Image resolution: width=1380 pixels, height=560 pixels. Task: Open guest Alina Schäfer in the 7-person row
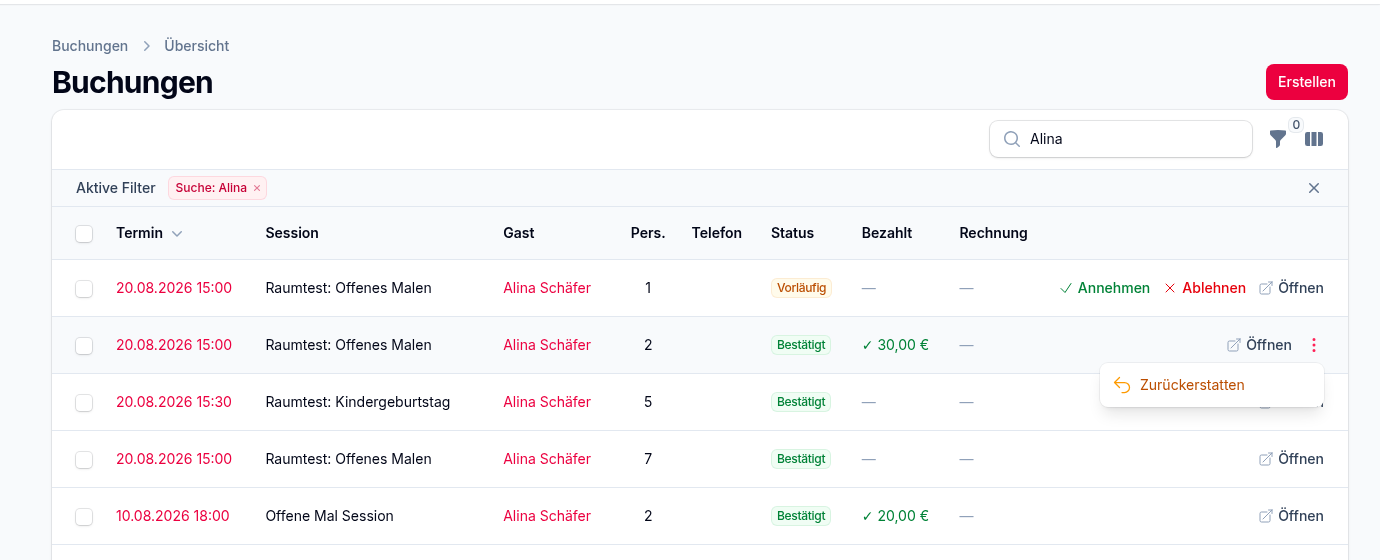click(547, 459)
